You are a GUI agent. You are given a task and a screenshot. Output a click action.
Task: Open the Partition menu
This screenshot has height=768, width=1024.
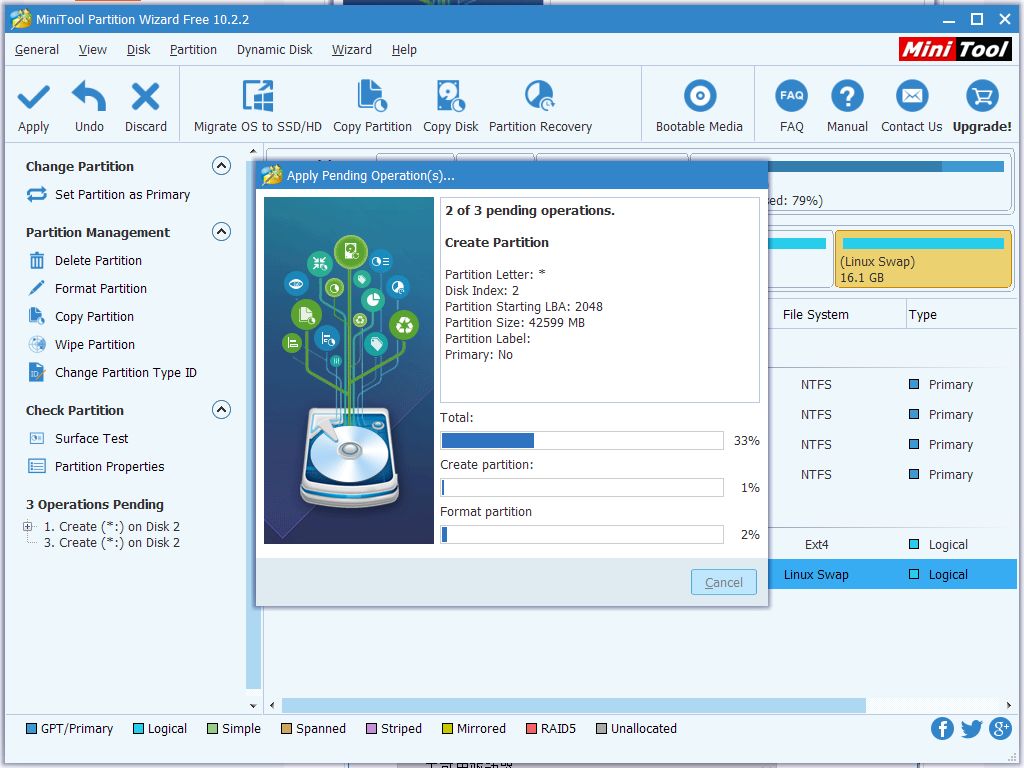pyautogui.click(x=193, y=50)
